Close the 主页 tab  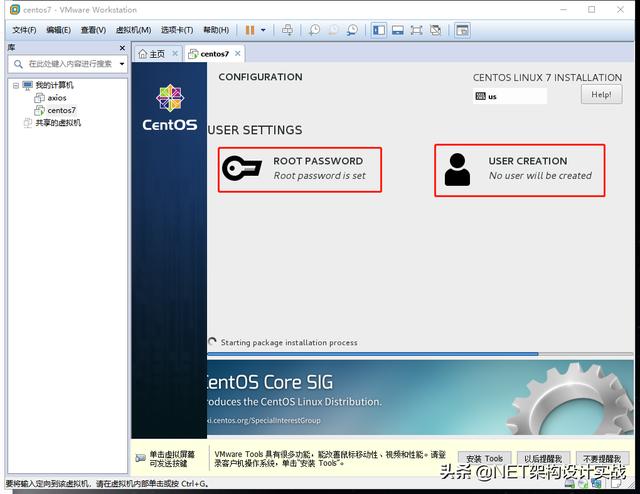coord(175,53)
